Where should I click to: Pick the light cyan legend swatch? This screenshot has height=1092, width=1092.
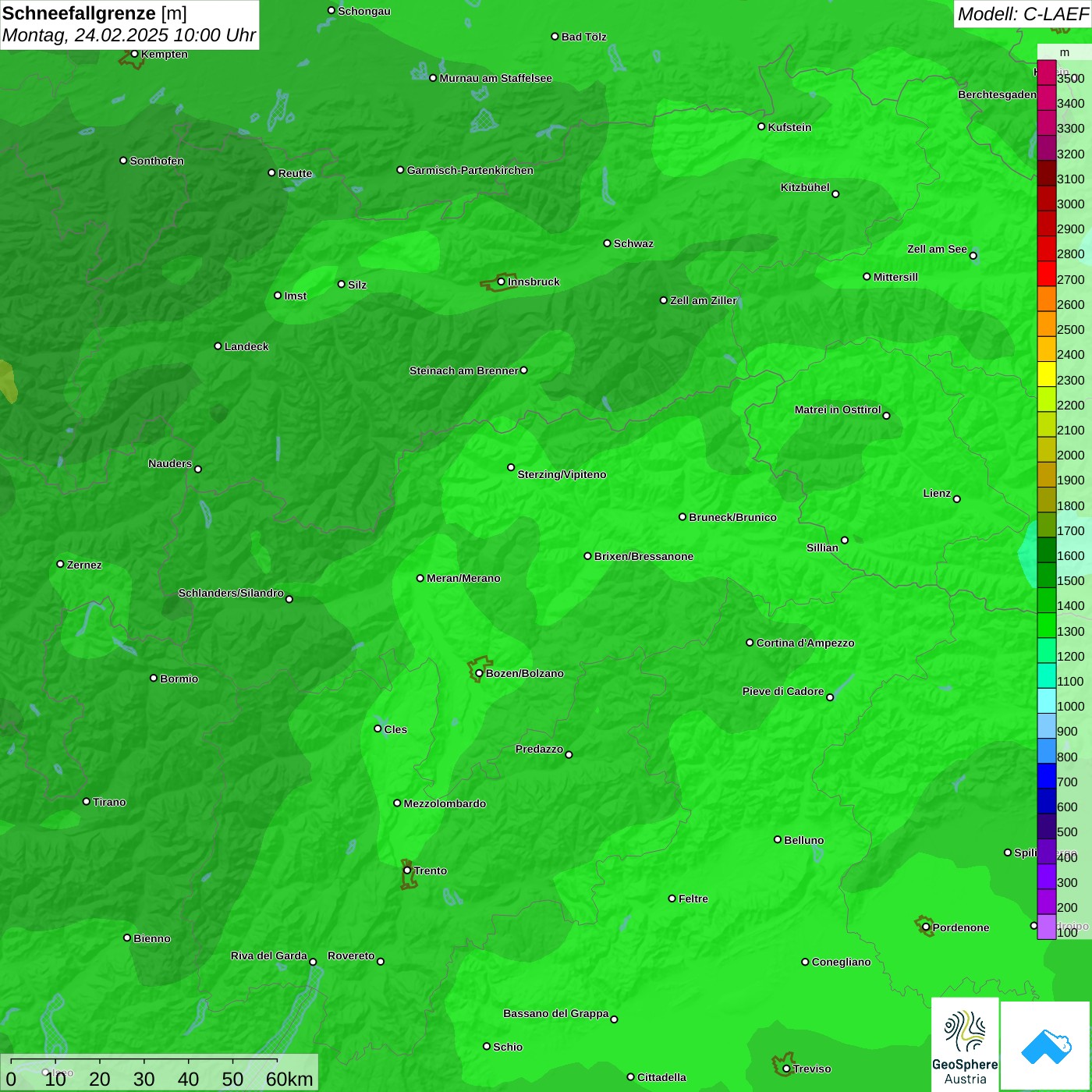tap(1047, 700)
